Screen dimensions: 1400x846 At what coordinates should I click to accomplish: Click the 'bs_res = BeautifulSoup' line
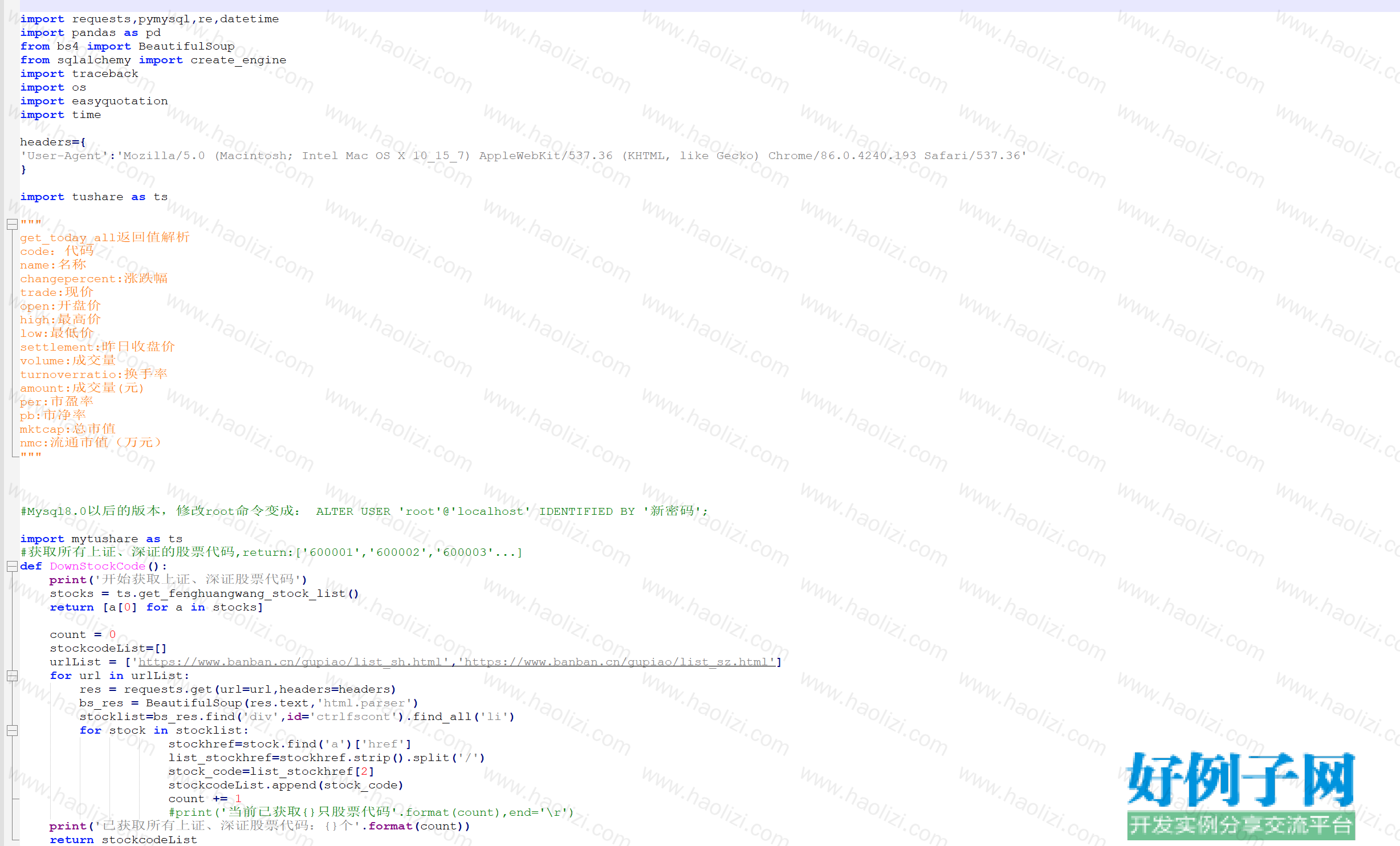click(249, 703)
